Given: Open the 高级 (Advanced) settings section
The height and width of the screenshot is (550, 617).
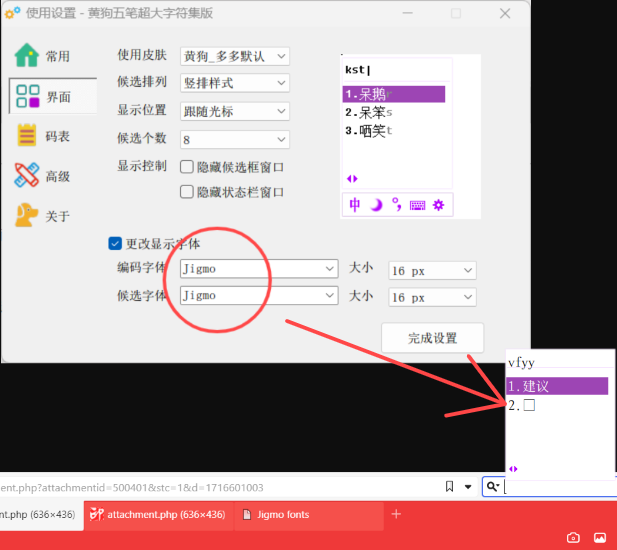Looking at the screenshot, I should [x=45, y=176].
